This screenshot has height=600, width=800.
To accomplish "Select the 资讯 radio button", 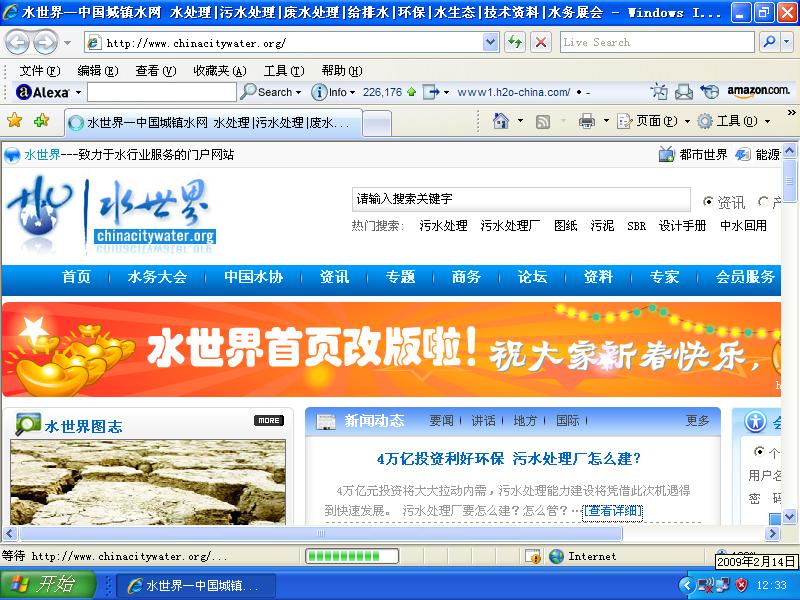I will tap(708, 202).
